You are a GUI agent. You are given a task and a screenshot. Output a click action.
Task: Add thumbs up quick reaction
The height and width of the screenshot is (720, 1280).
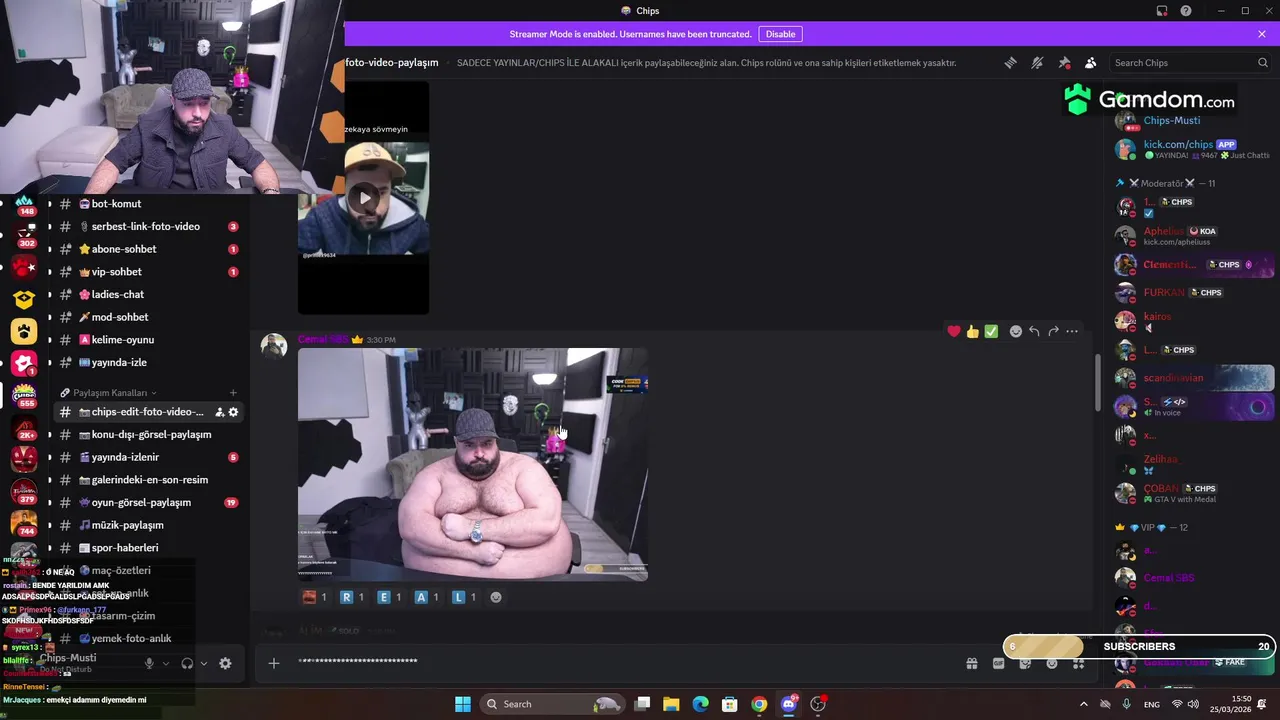pos(972,331)
